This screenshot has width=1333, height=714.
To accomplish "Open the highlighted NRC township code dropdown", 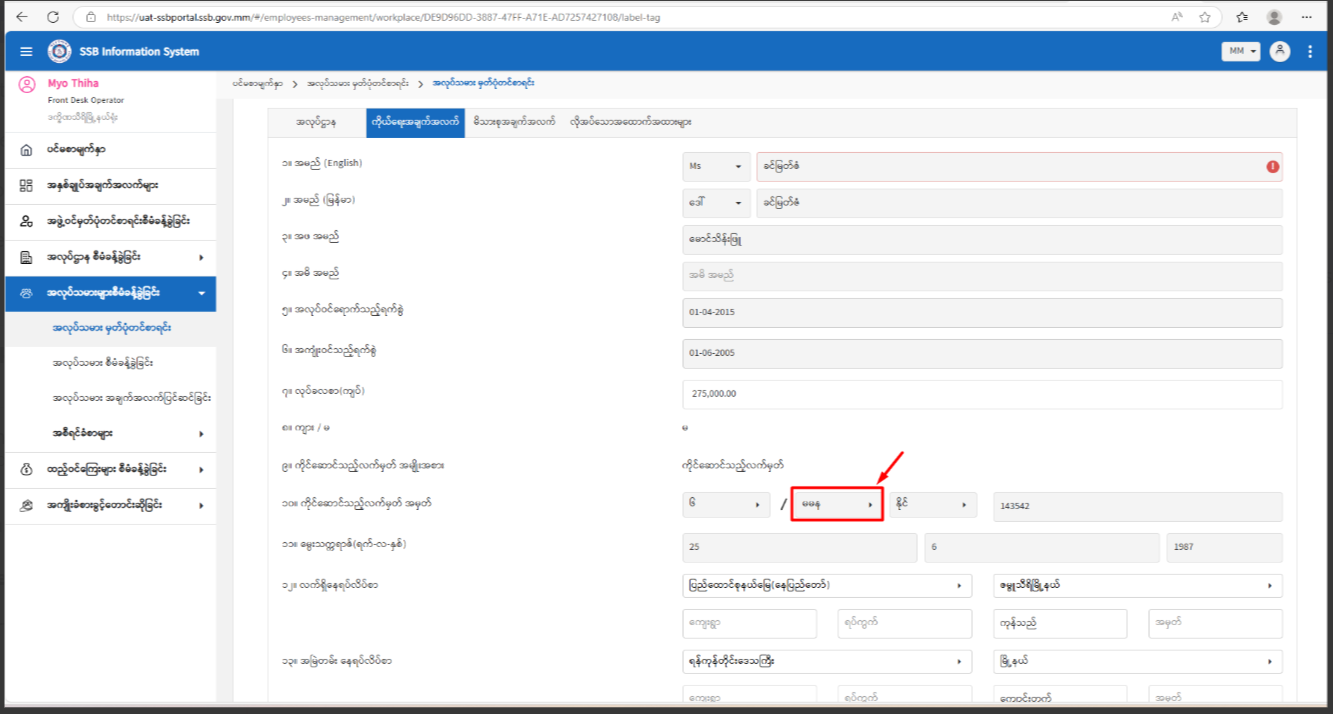I will pyautogui.click(x=836, y=506).
